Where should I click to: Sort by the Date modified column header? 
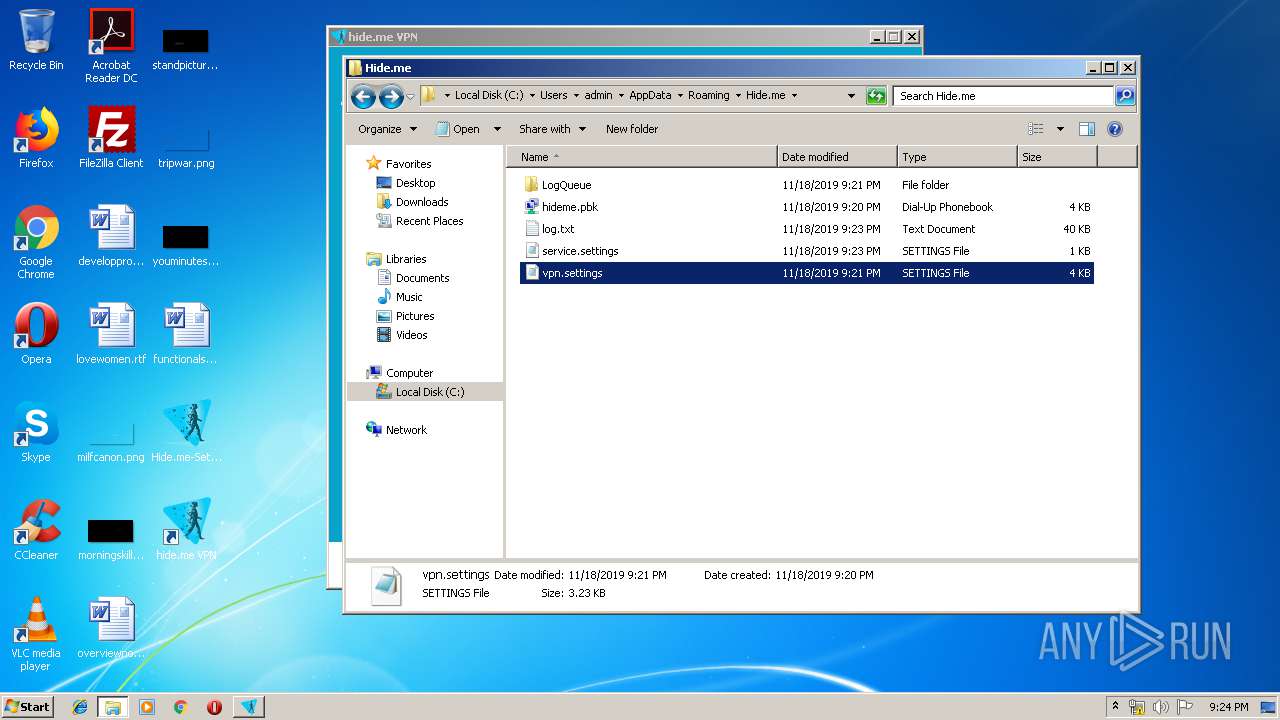click(x=836, y=157)
